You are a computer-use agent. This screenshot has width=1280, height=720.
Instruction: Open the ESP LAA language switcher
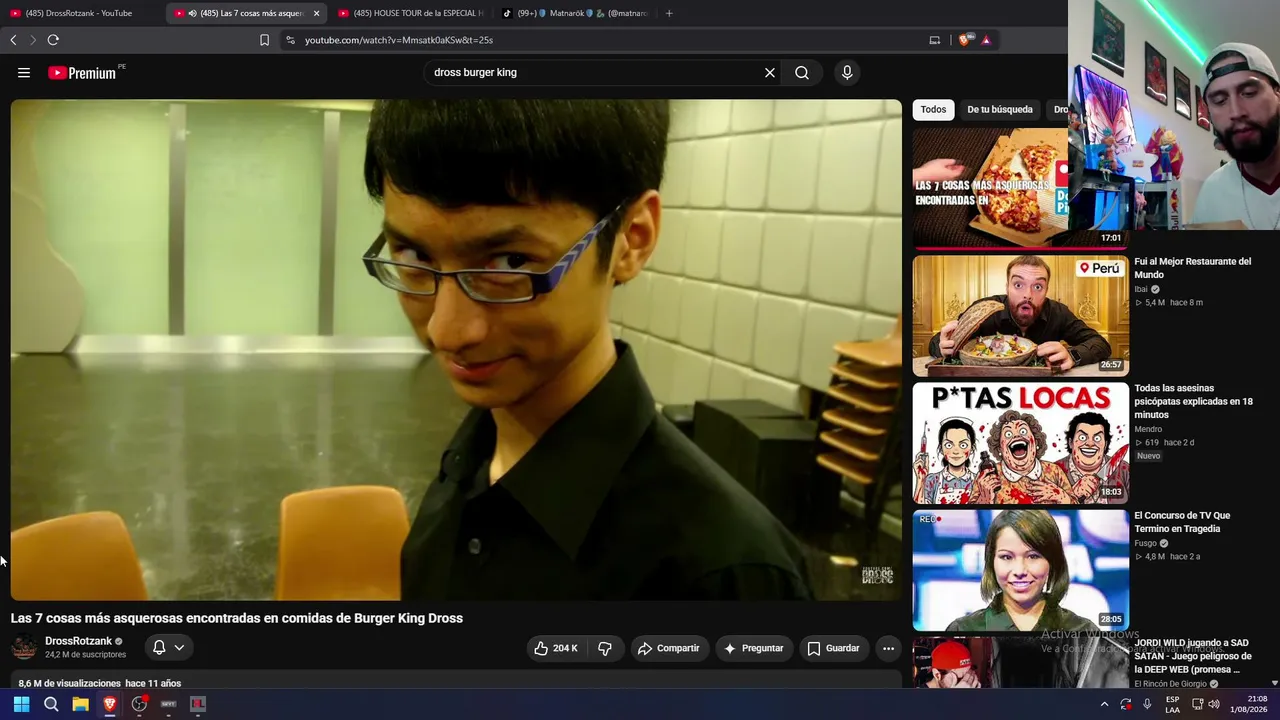[1173, 704]
